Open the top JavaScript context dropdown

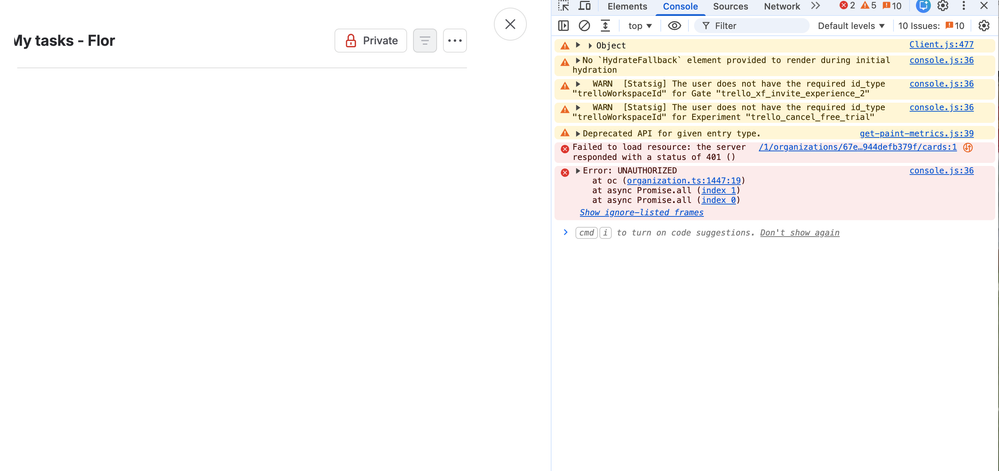(640, 25)
